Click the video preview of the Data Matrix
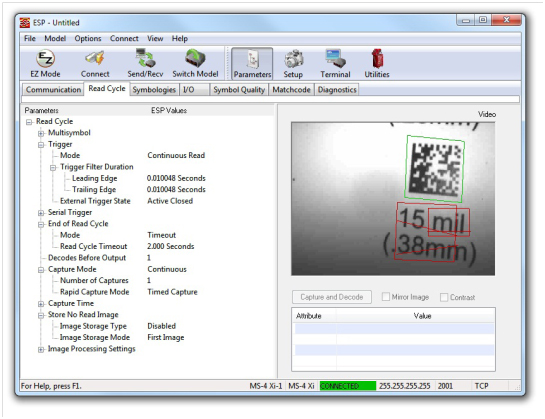Image resolution: width=545 pixels, height=419 pixels. tap(393, 199)
